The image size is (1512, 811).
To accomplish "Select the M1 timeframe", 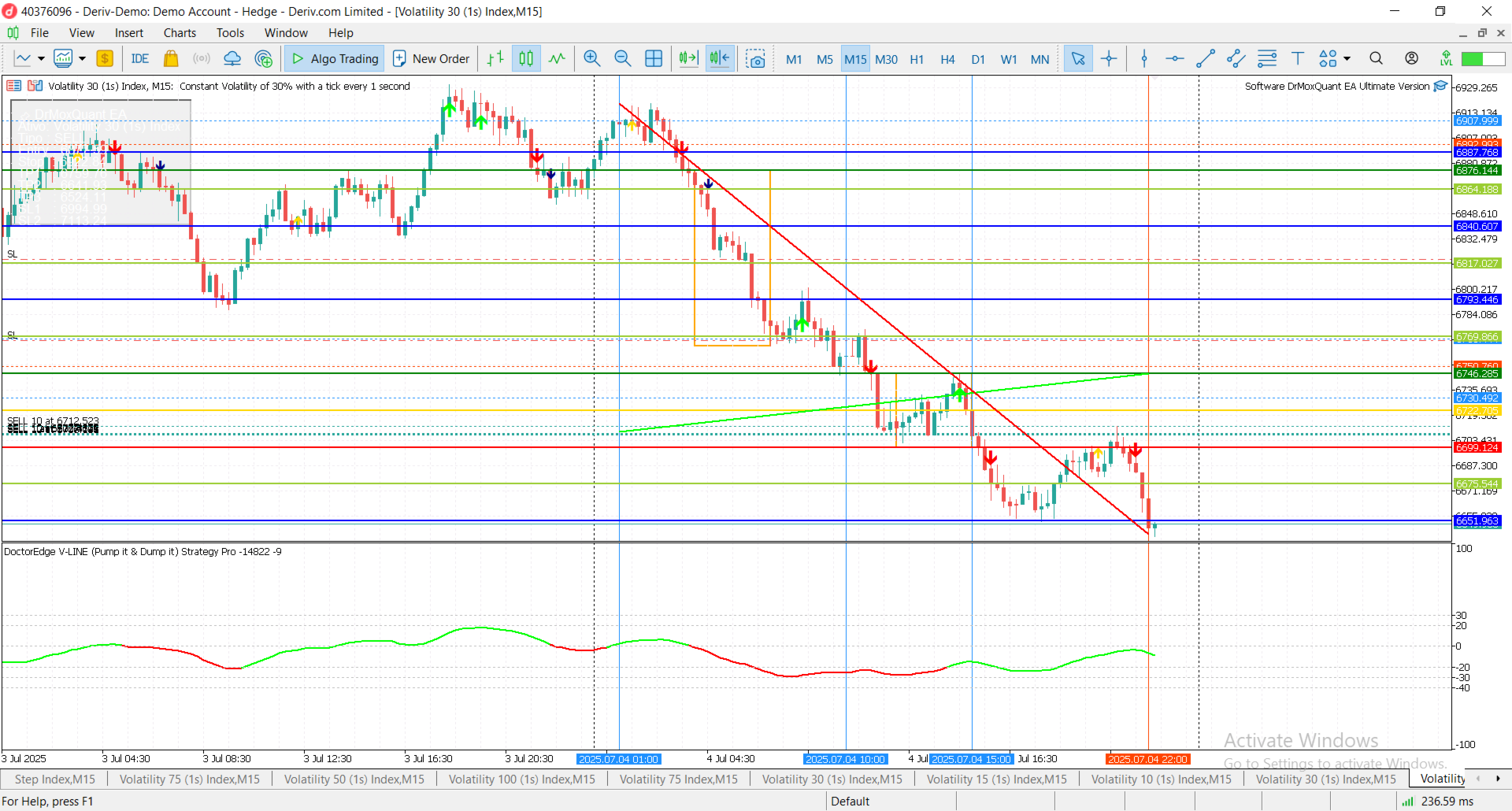I will (x=794, y=59).
